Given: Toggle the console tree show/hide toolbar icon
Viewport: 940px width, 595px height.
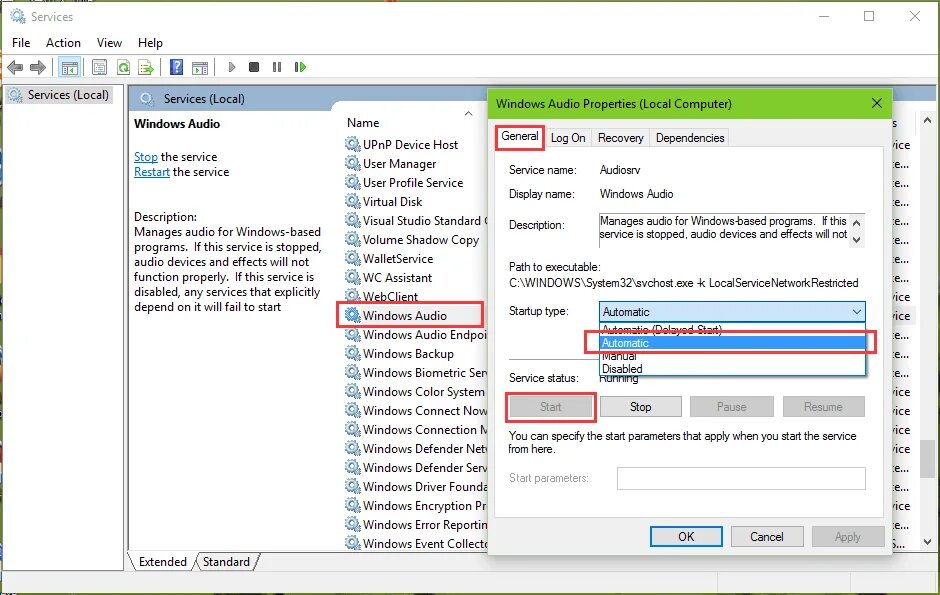Looking at the screenshot, I should pos(70,67).
